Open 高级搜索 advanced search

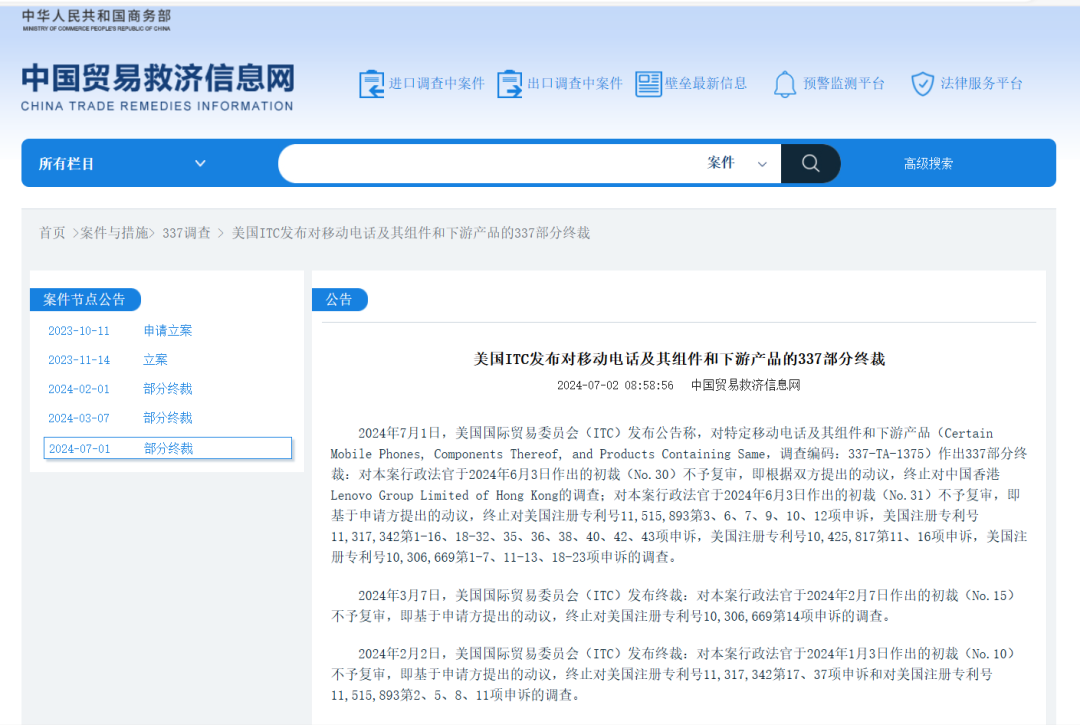click(x=928, y=164)
